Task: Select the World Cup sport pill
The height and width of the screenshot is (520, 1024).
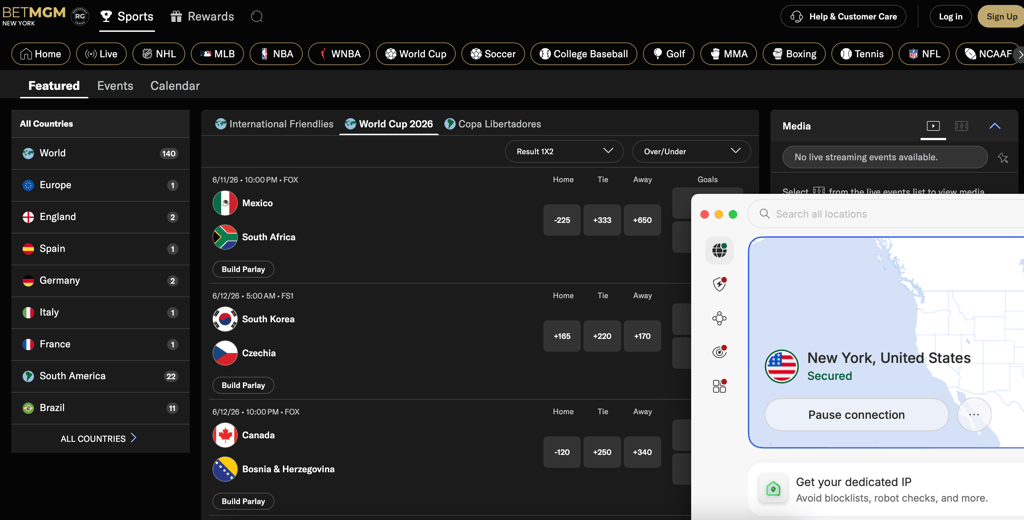Action: 415,54
